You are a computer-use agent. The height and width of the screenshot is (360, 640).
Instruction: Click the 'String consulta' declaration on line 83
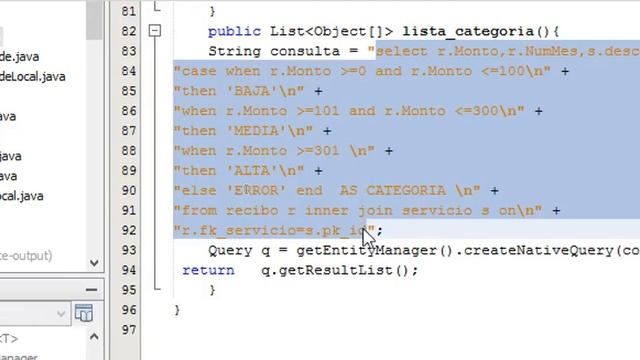pyautogui.click(x=274, y=51)
